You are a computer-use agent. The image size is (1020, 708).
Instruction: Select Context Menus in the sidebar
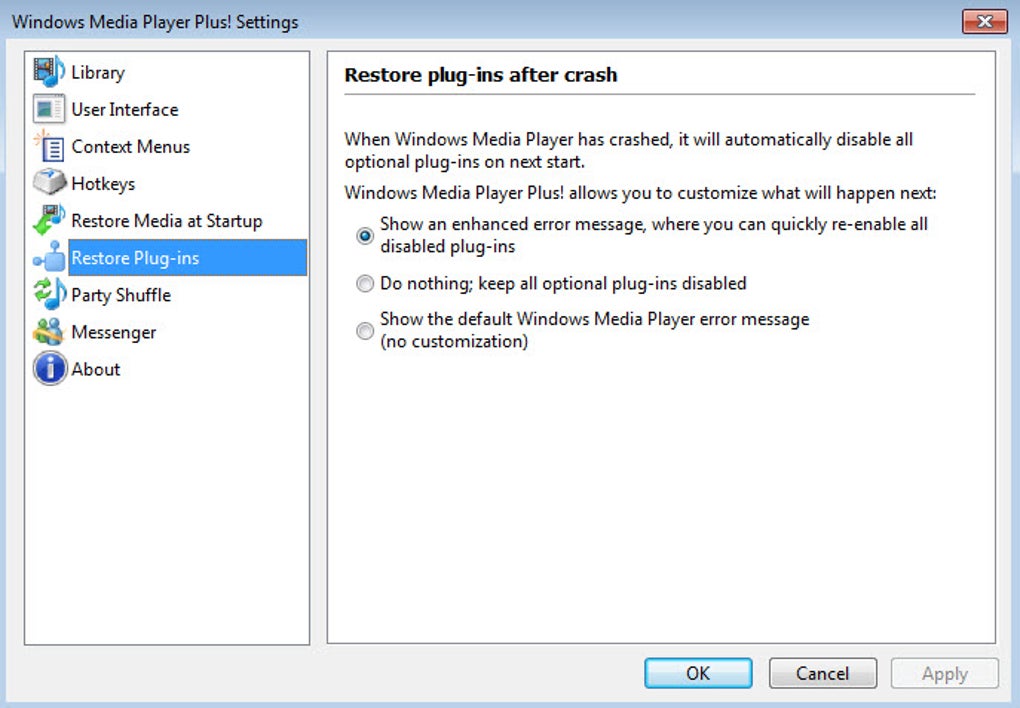(131, 146)
